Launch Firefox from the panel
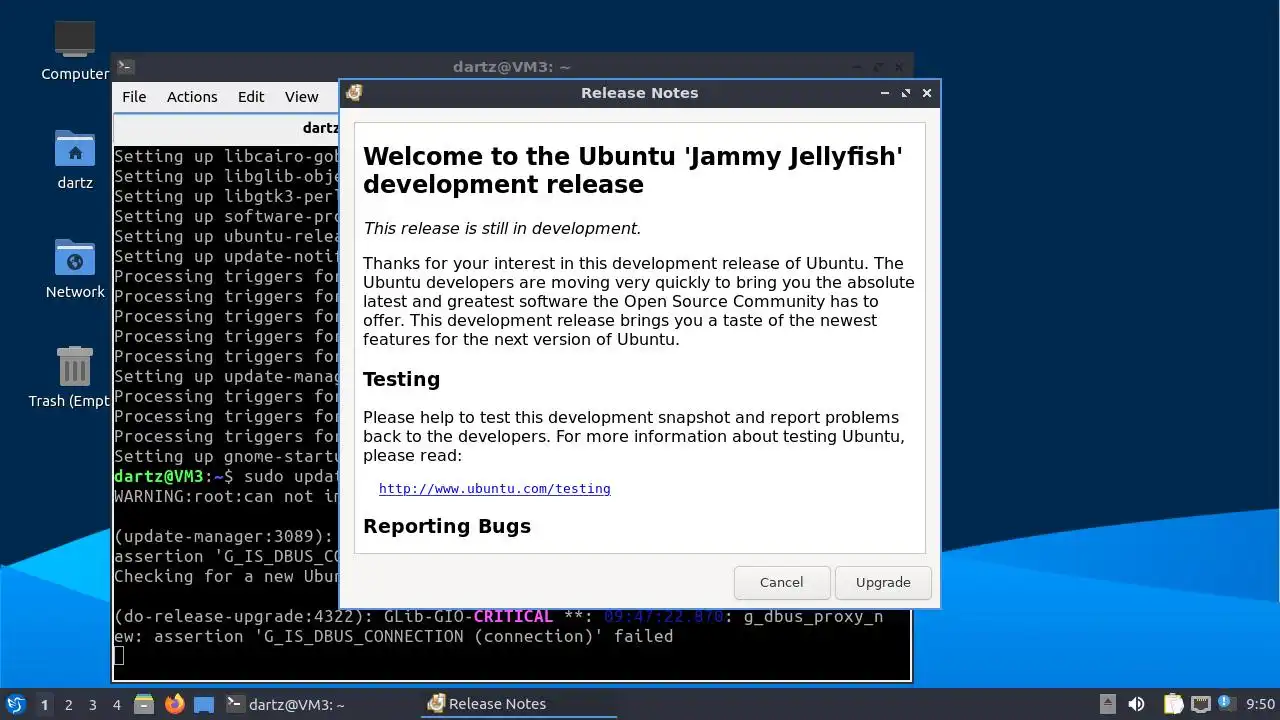 point(174,704)
